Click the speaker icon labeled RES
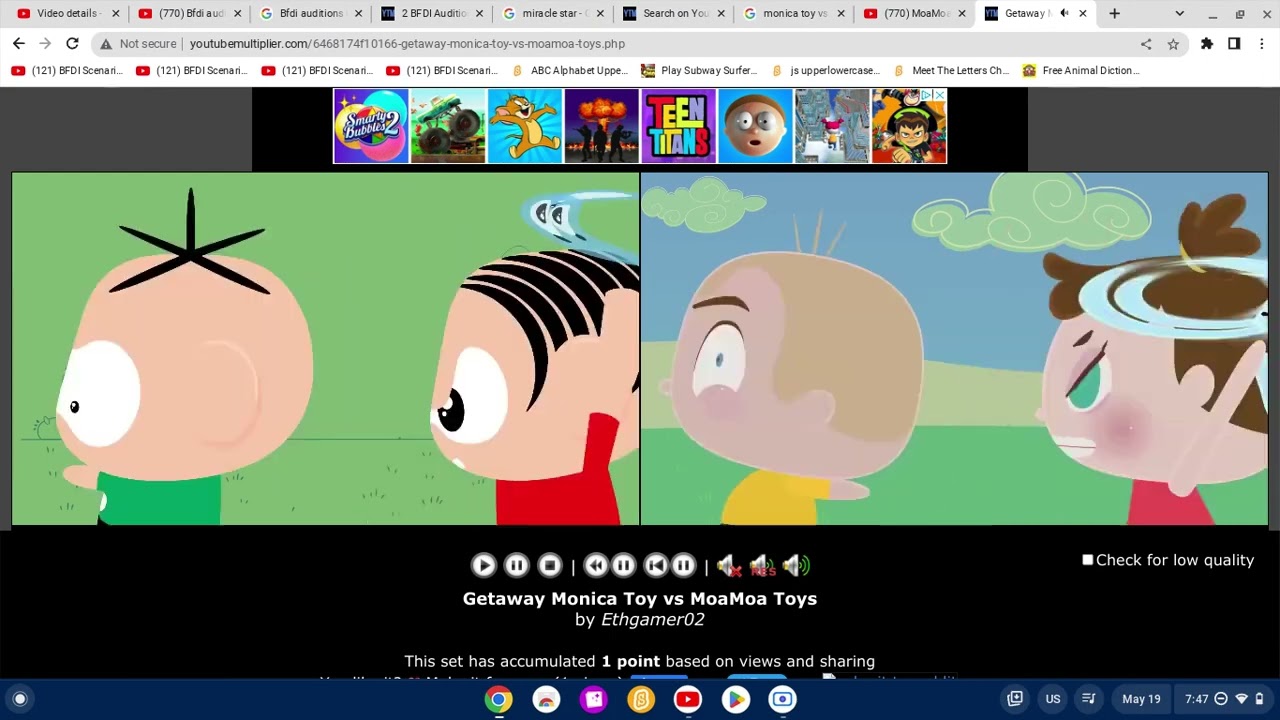 pyautogui.click(x=762, y=566)
